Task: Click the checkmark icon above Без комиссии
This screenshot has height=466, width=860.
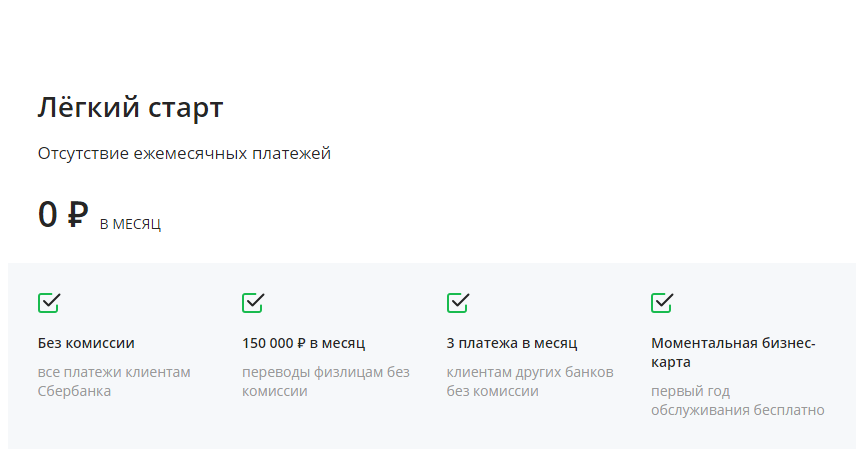Action: 49,302
